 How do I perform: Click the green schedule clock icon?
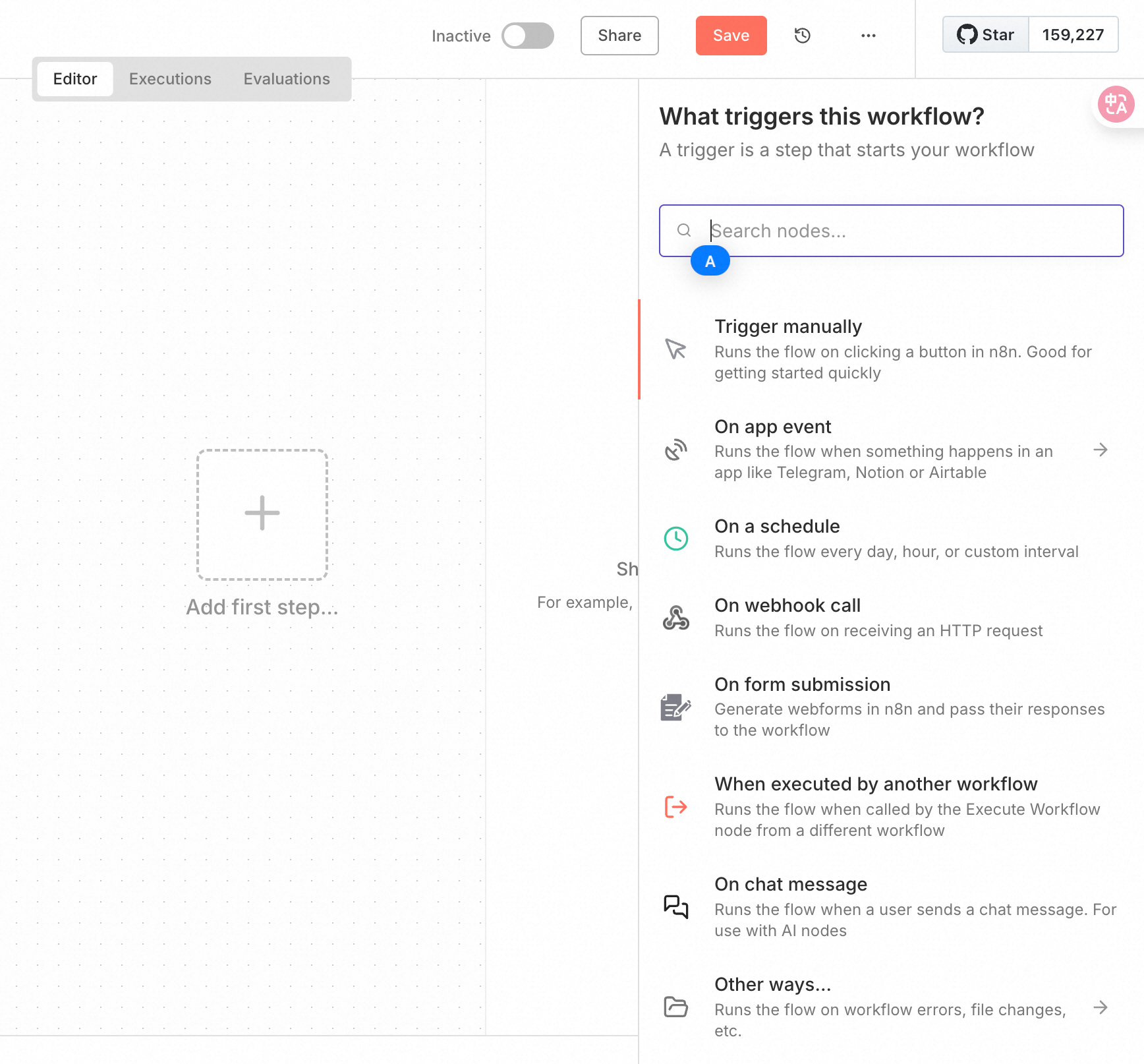676,539
